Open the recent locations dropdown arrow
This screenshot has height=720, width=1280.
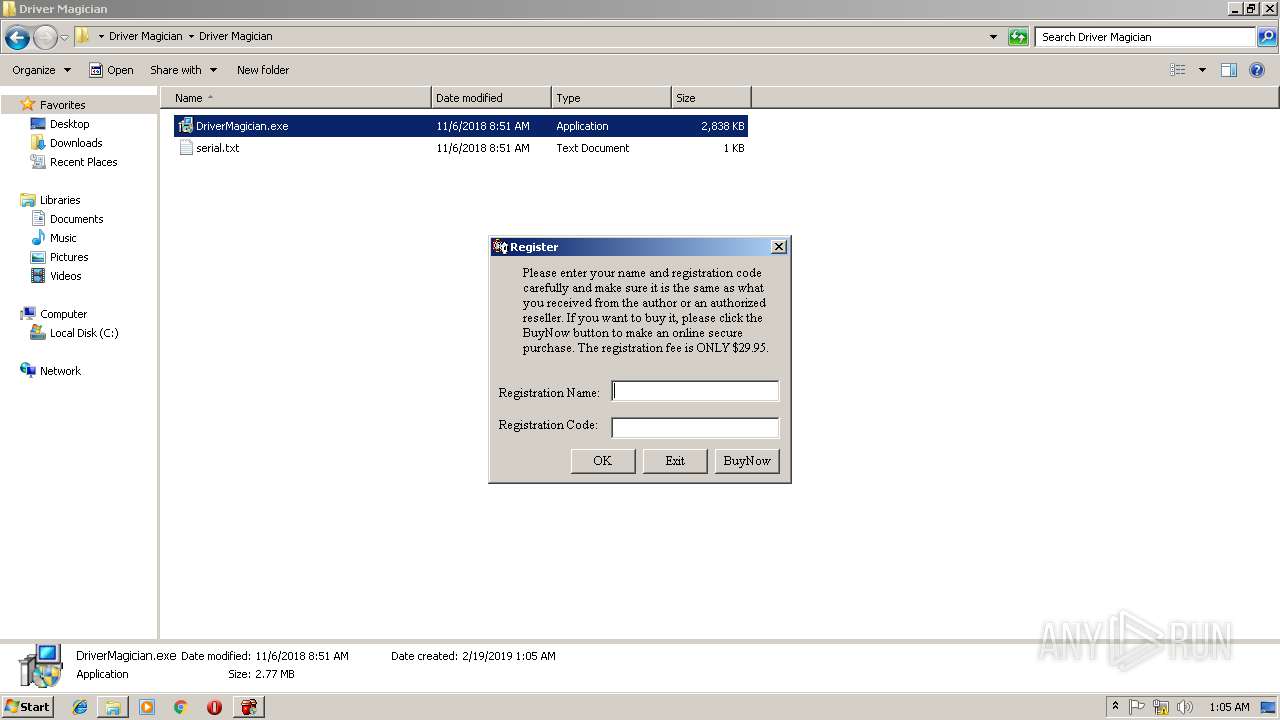(x=64, y=38)
